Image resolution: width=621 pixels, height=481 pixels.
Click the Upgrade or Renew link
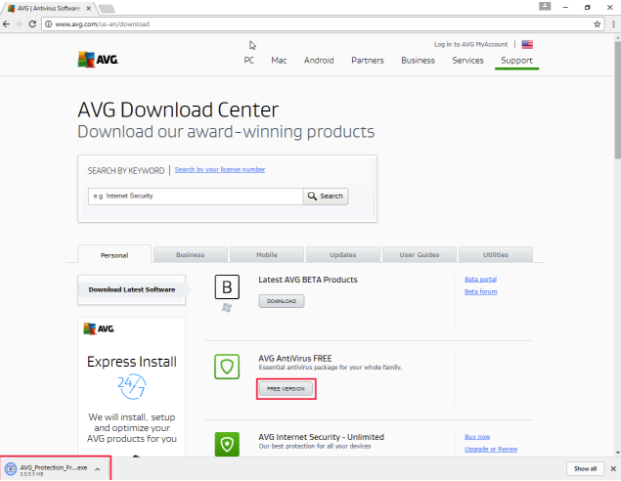pos(491,449)
